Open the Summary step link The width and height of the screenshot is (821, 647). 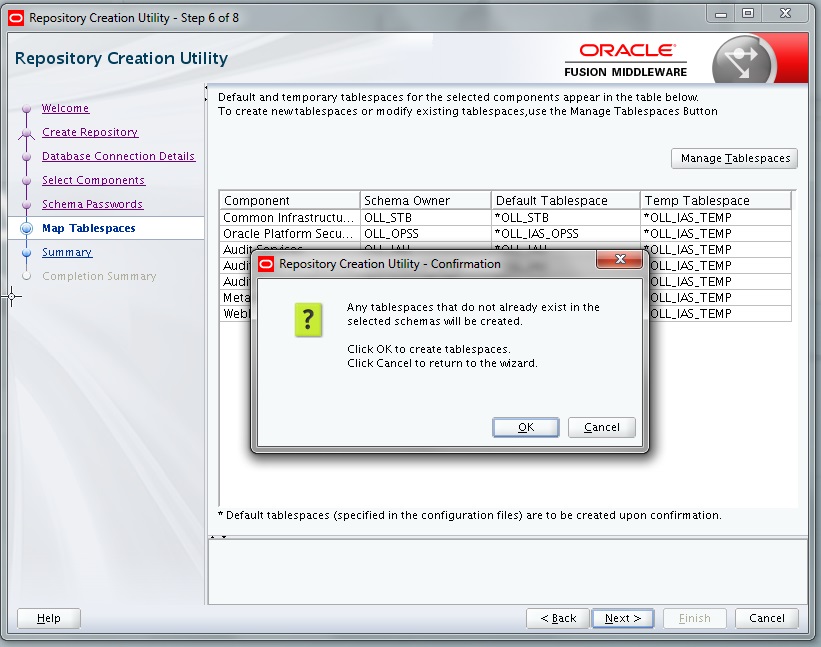[67, 252]
